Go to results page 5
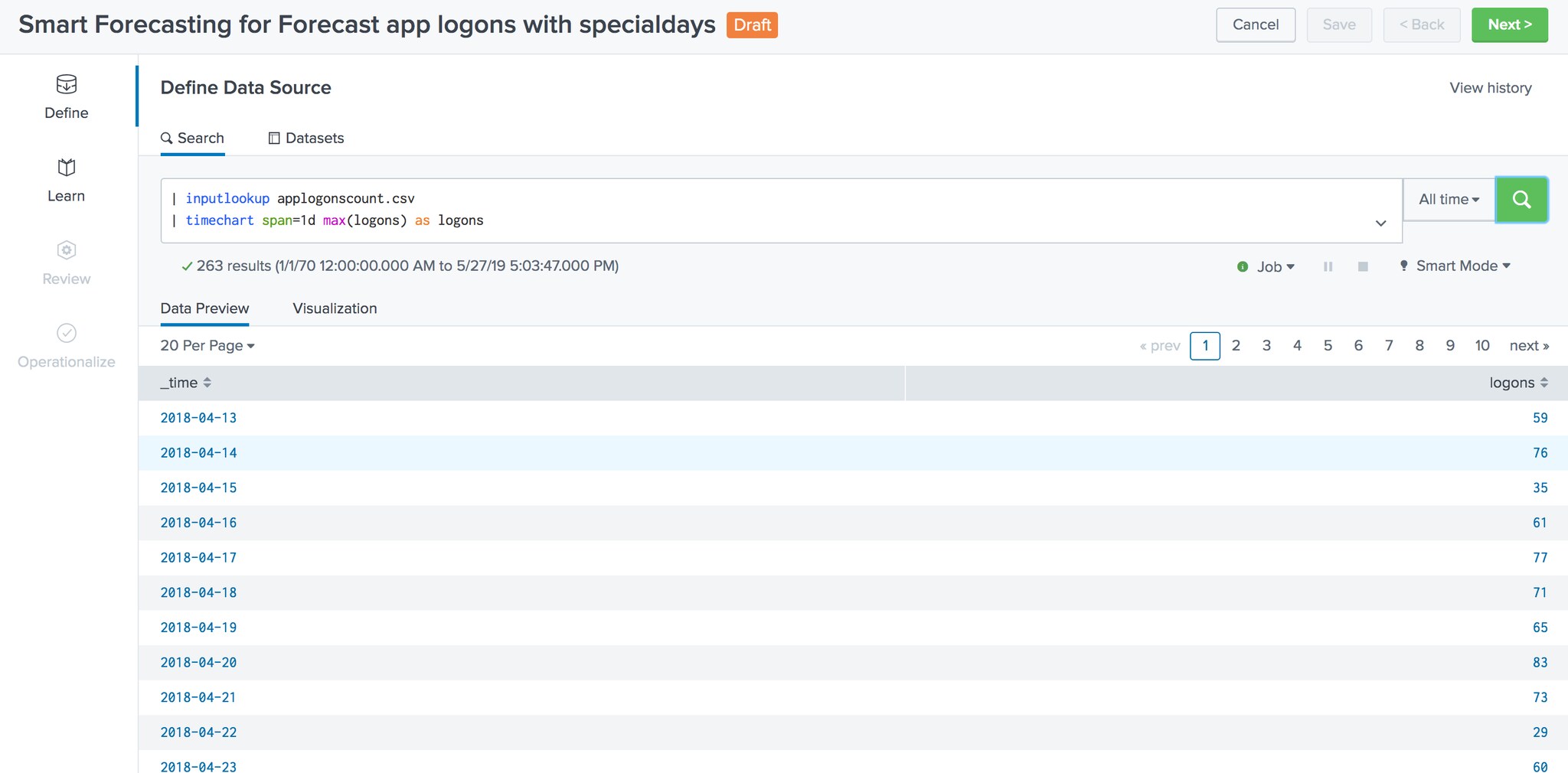Screen dimensions: 1568x773 click(1328, 346)
